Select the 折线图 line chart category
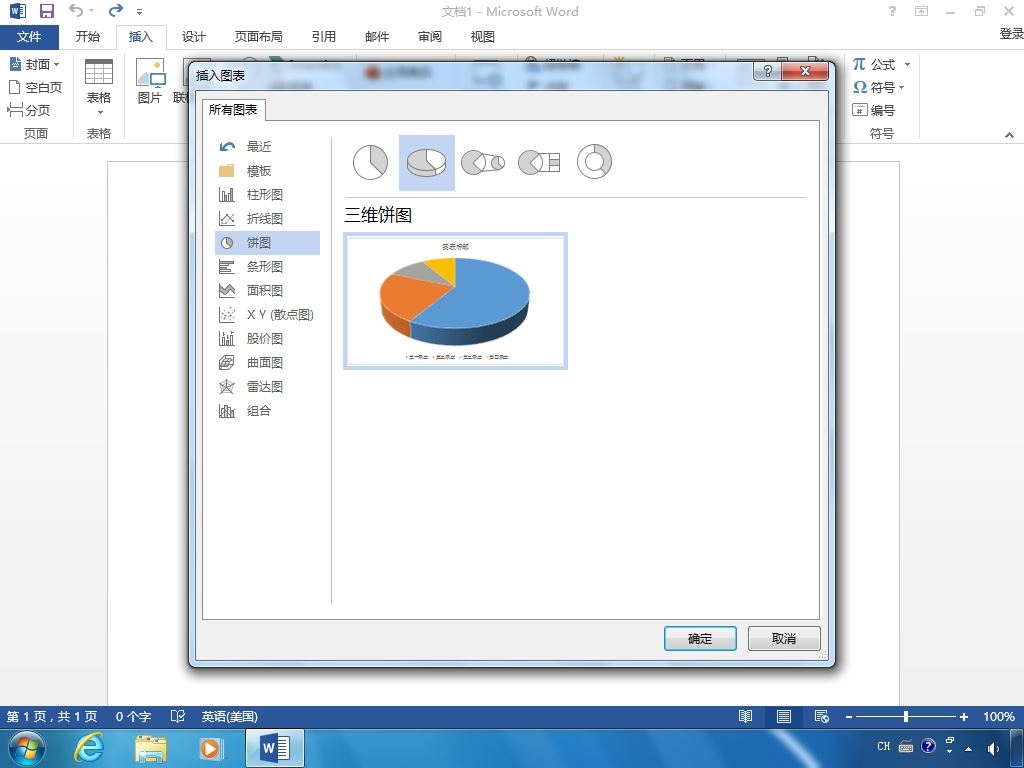The width and height of the screenshot is (1024, 768). pos(268,219)
